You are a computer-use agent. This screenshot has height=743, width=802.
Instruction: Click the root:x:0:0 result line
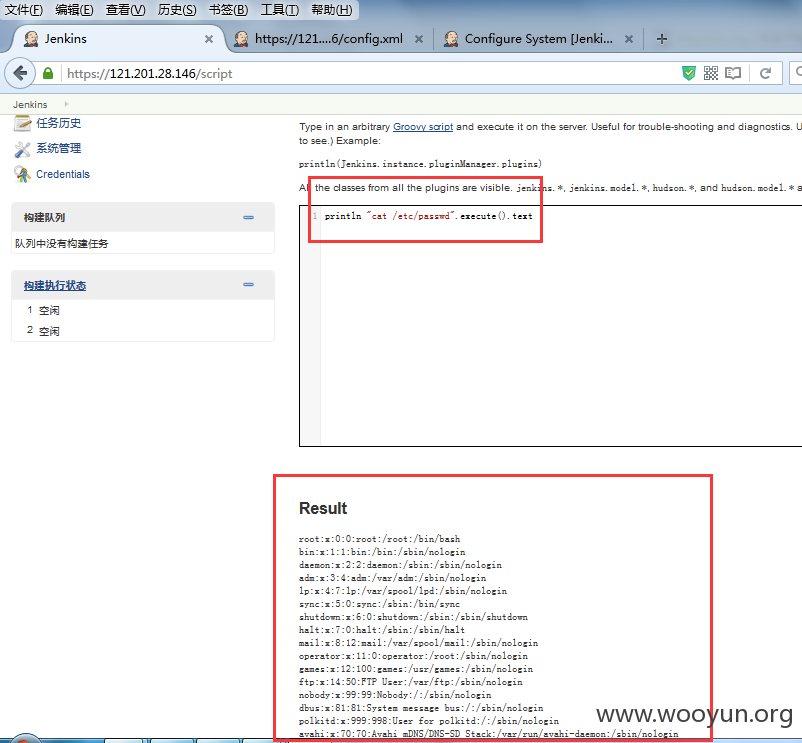pos(380,539)
